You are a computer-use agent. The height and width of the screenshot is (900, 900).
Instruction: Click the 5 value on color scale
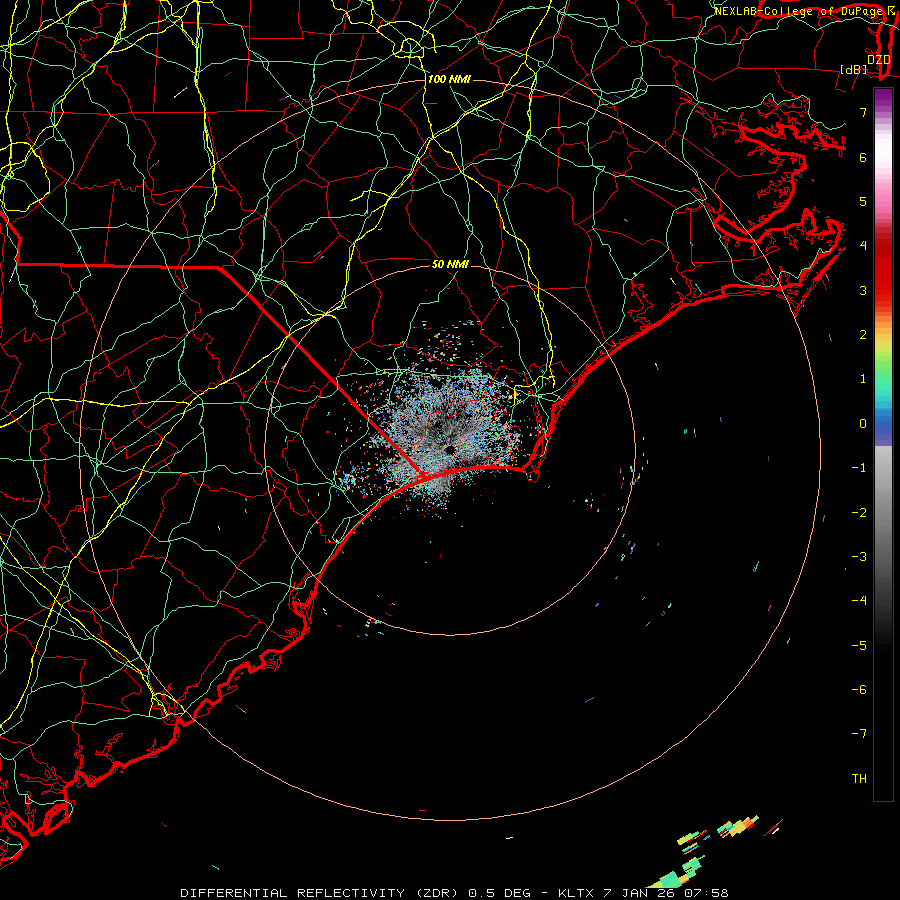pyautogui.click(x=863, y=201)
